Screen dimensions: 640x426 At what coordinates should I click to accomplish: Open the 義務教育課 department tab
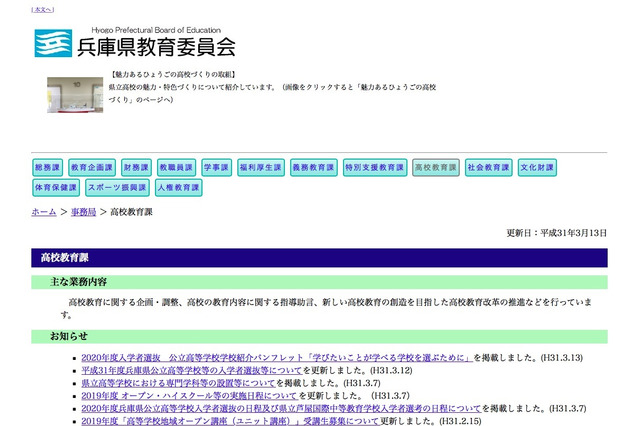[x=313, y=167]
